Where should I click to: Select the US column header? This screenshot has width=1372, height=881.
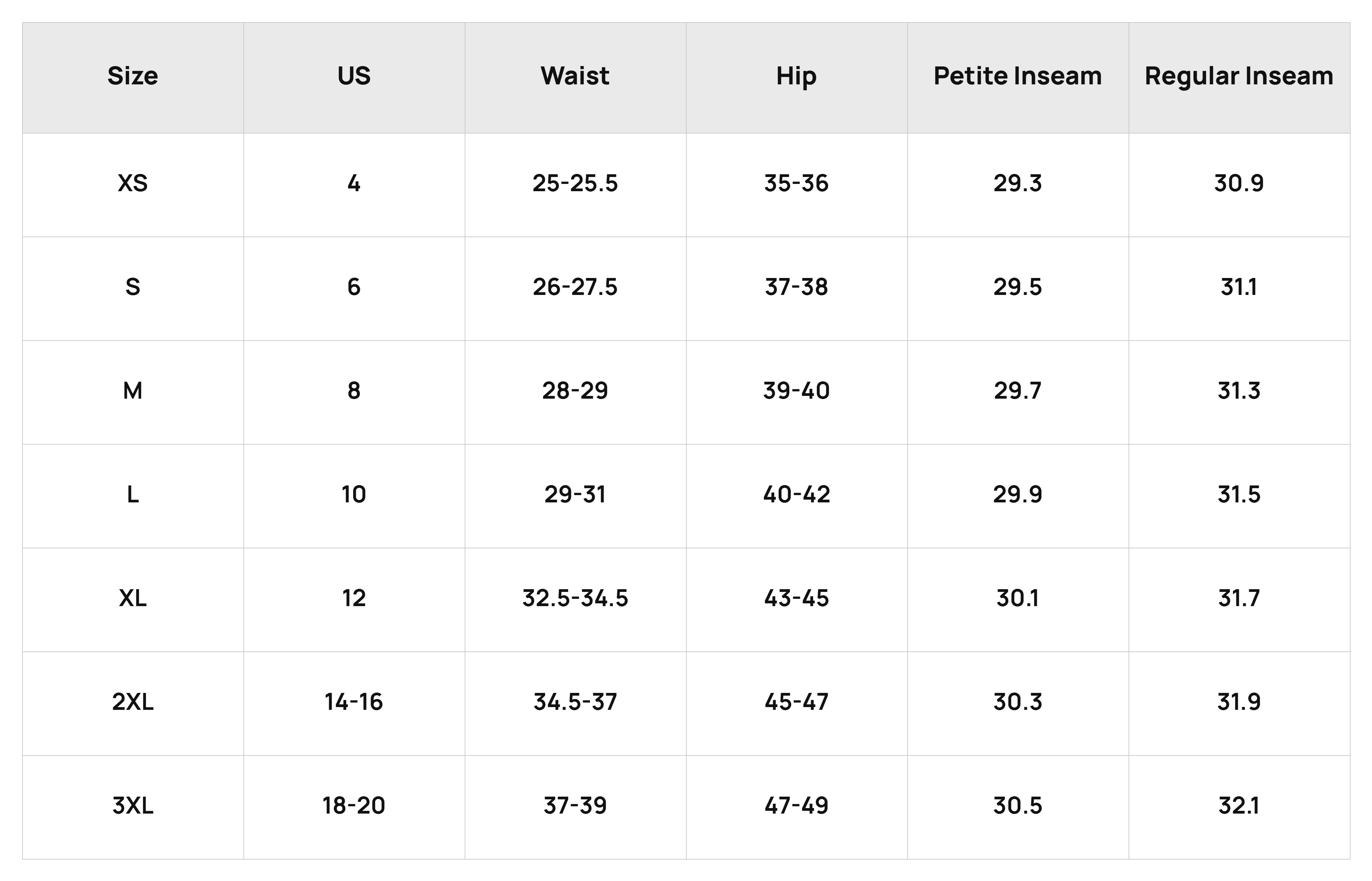354,76
